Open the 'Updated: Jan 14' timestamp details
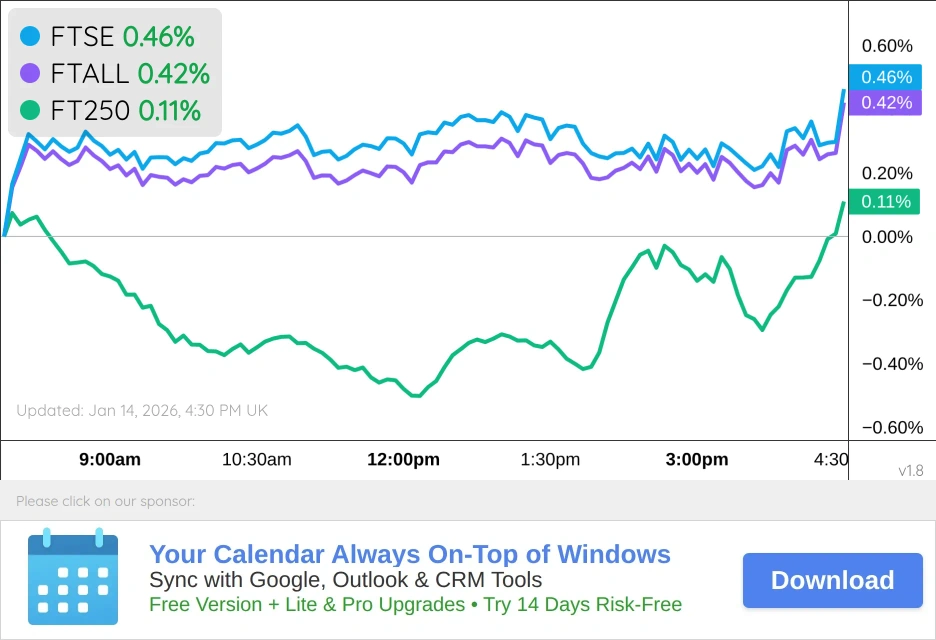The width and height of the screenshot is (936, 640). 141,410
